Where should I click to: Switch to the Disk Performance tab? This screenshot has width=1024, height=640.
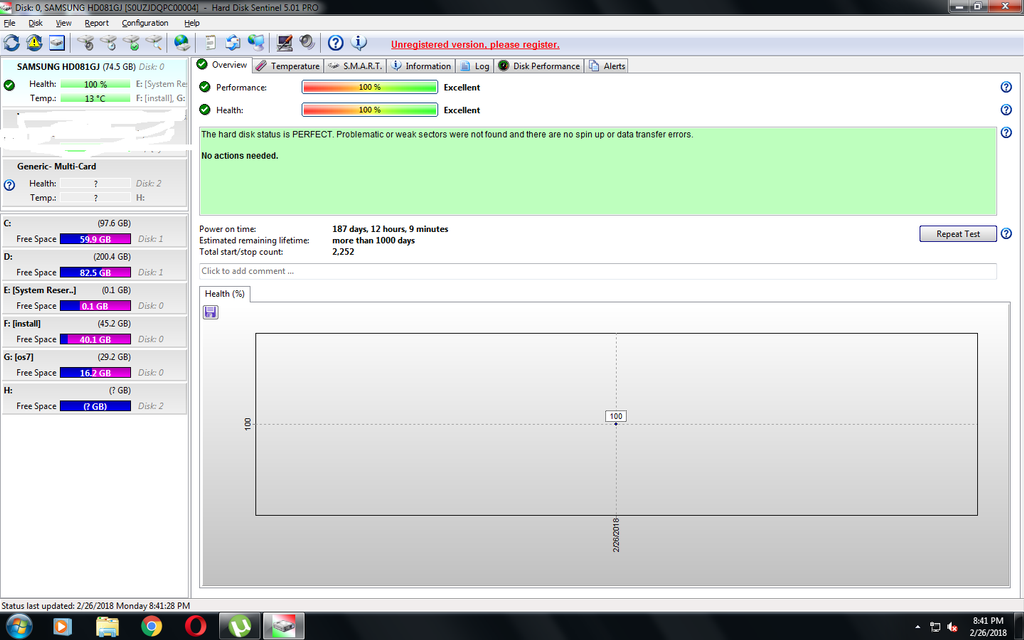click(539, 66)
